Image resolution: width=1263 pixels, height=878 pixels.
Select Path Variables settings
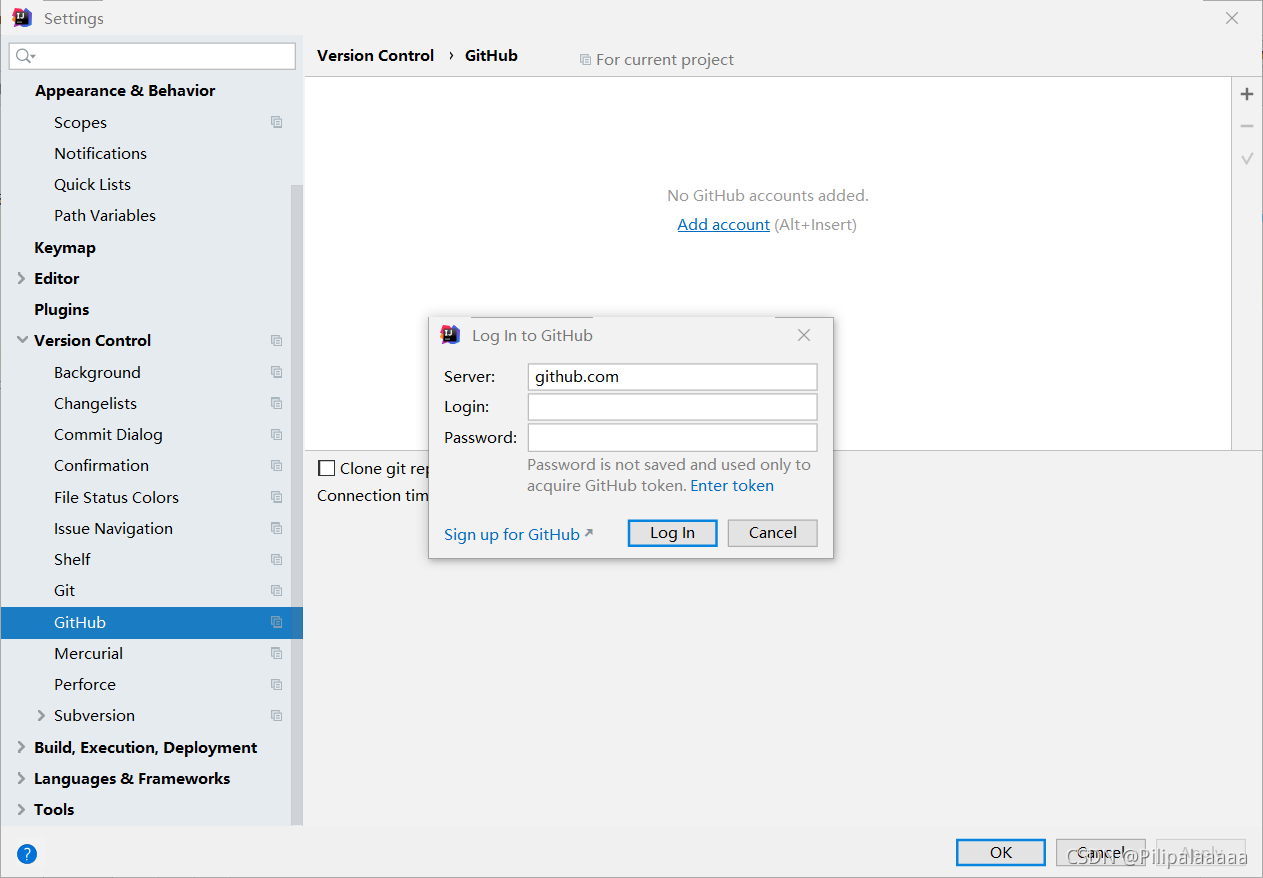[x=105, y=215]
